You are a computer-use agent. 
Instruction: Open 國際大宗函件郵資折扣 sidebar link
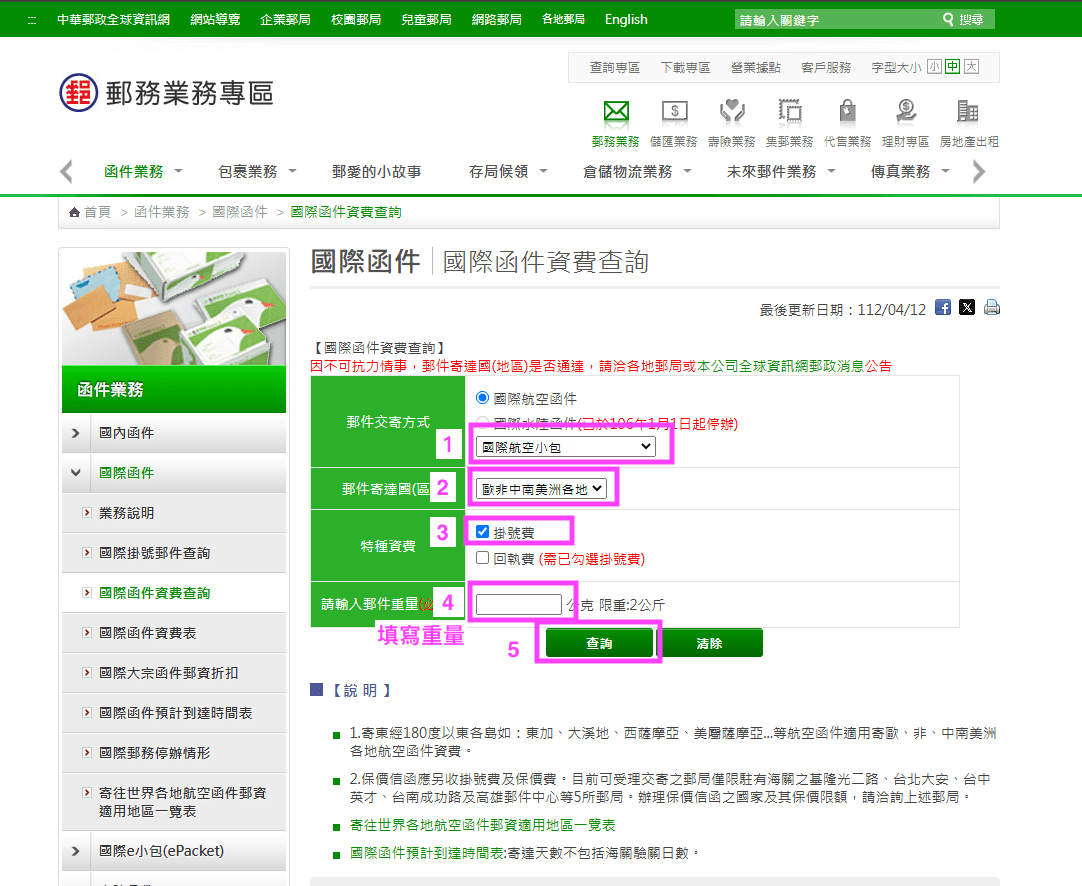pyautogui.click(x=168, y=673)
